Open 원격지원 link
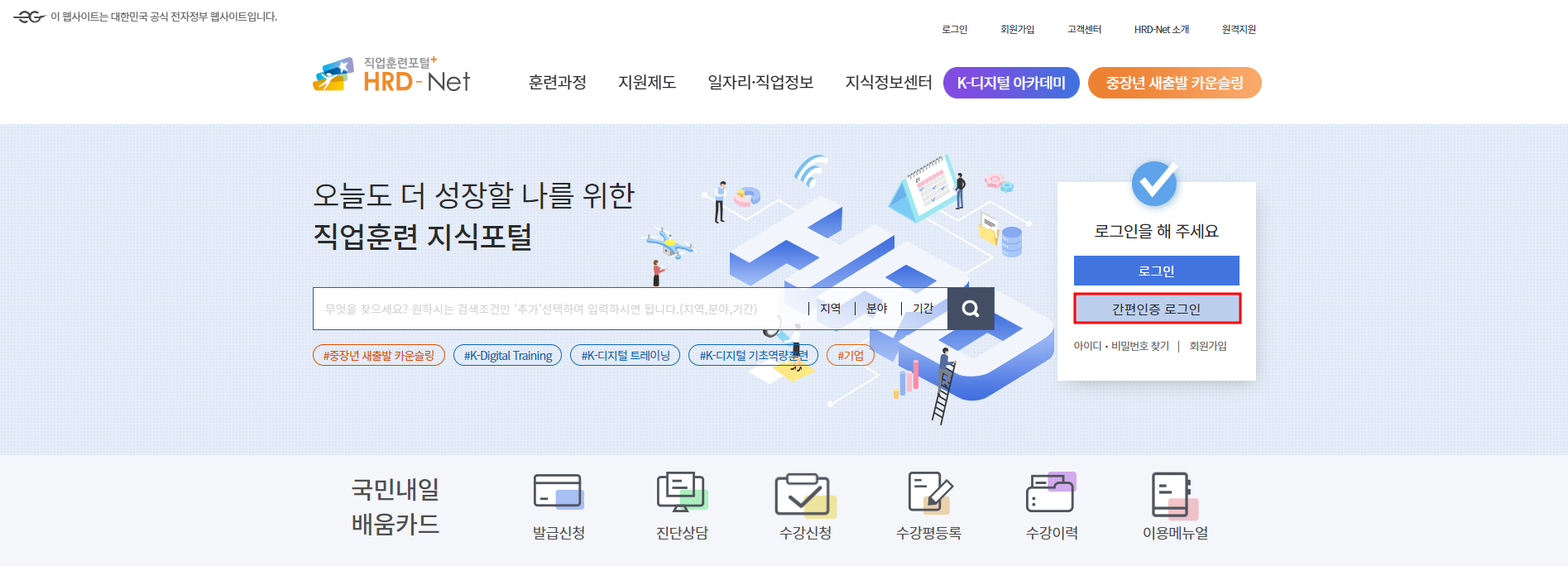 [x=1239, y=29]
